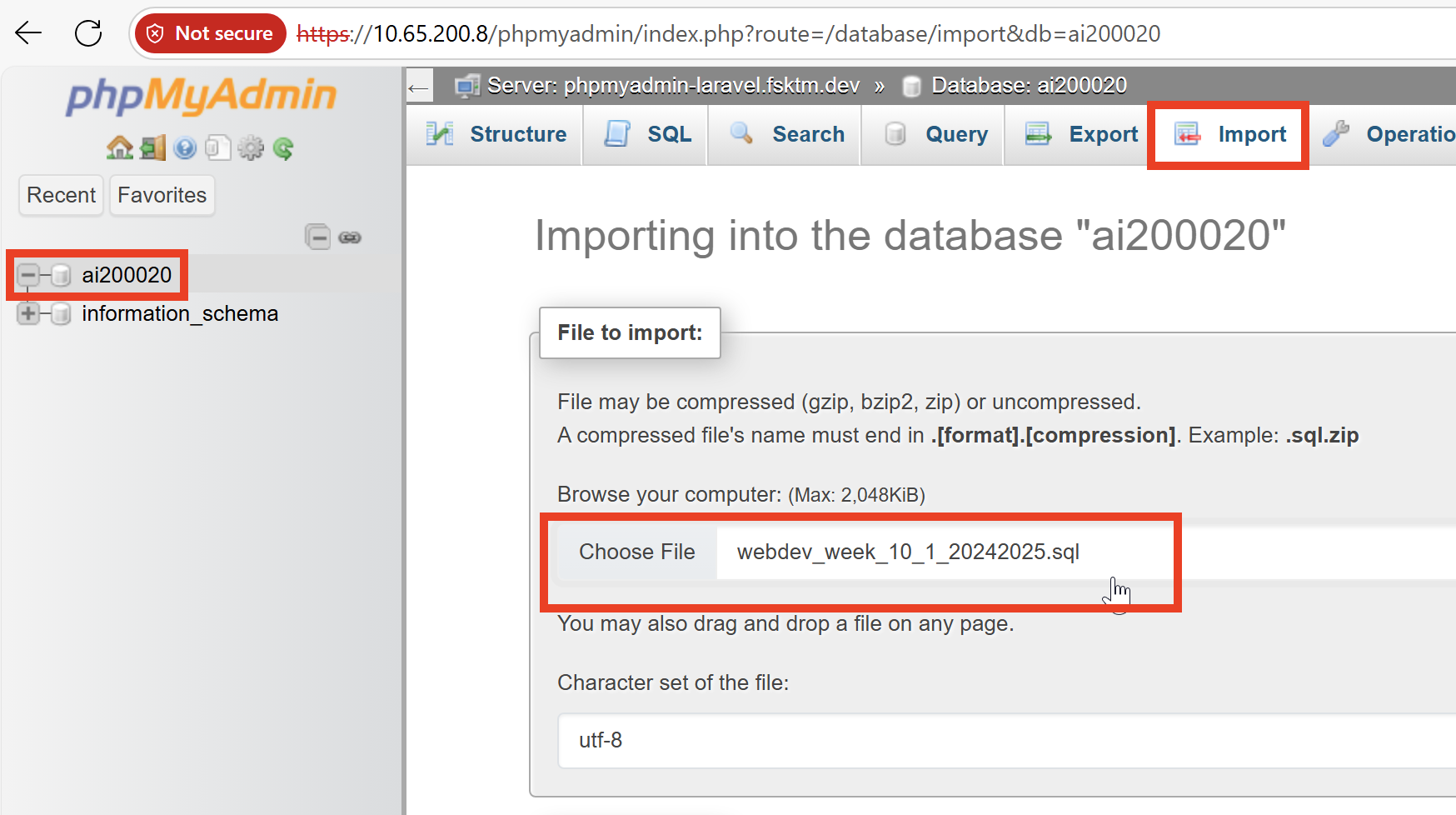Reload navigation panel green arrow icon

283,148
